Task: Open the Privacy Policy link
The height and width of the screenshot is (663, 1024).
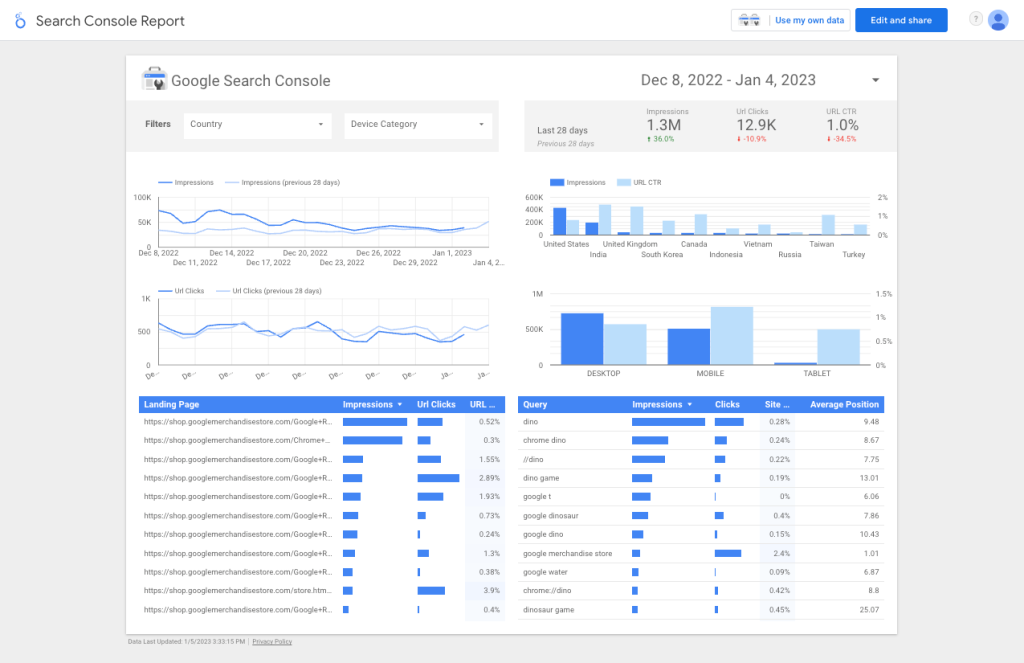Action: click(x=271, y=641)
